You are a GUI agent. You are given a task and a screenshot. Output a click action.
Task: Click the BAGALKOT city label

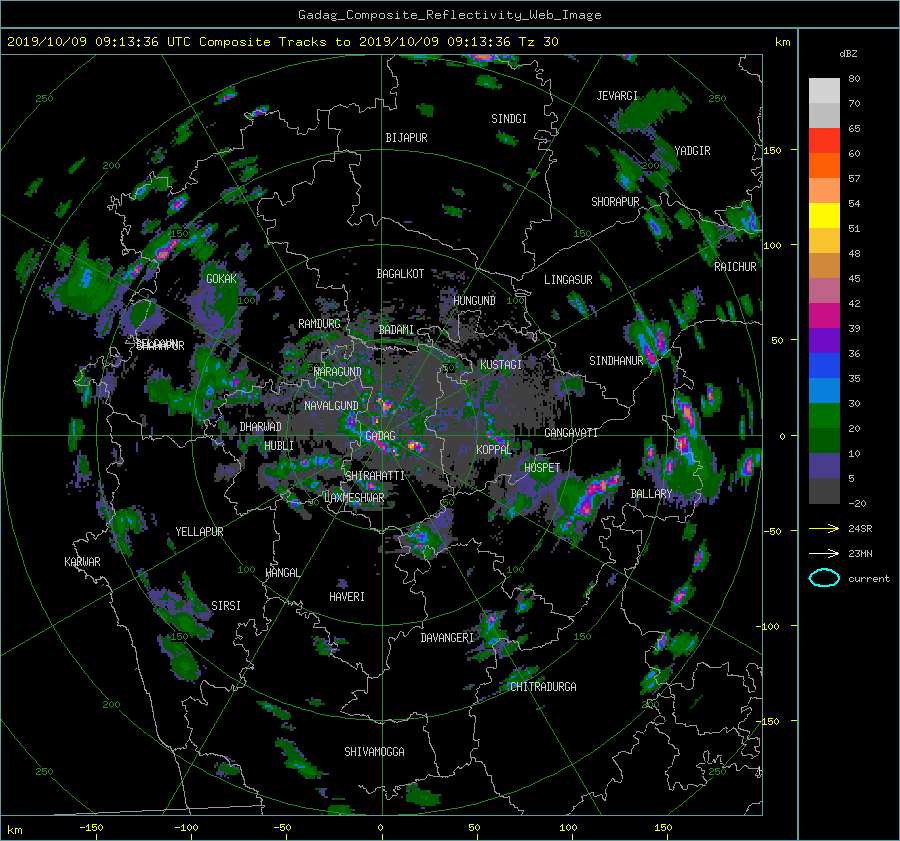point(400,274)
